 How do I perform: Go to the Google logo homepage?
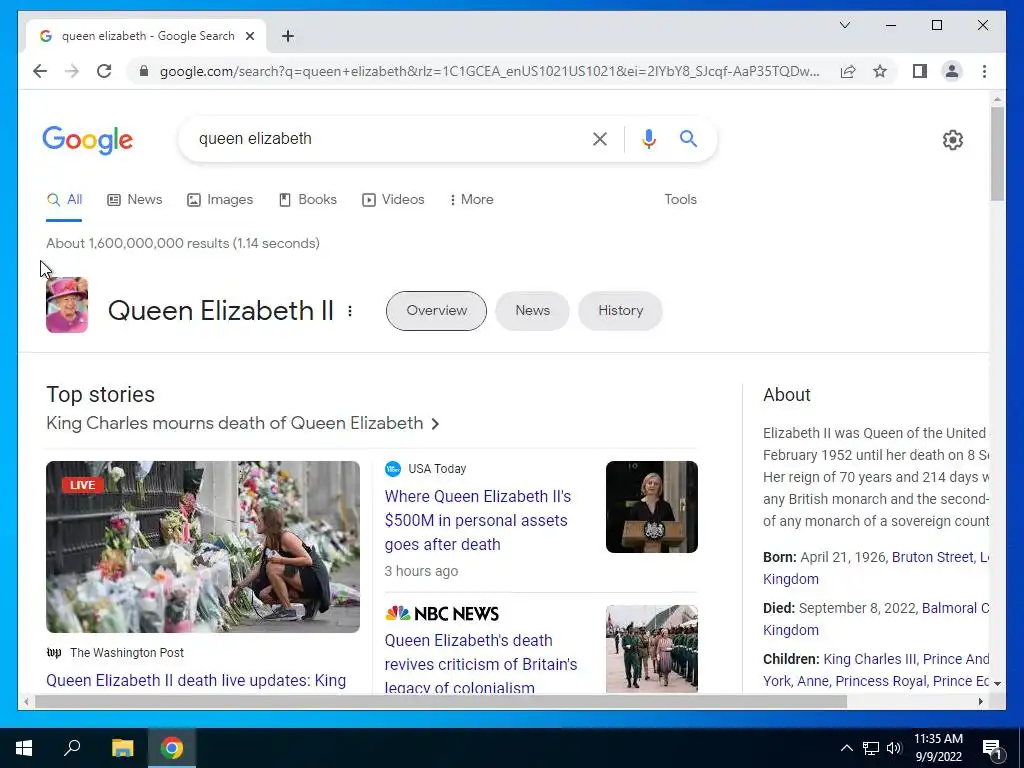(x=88, y=140)
